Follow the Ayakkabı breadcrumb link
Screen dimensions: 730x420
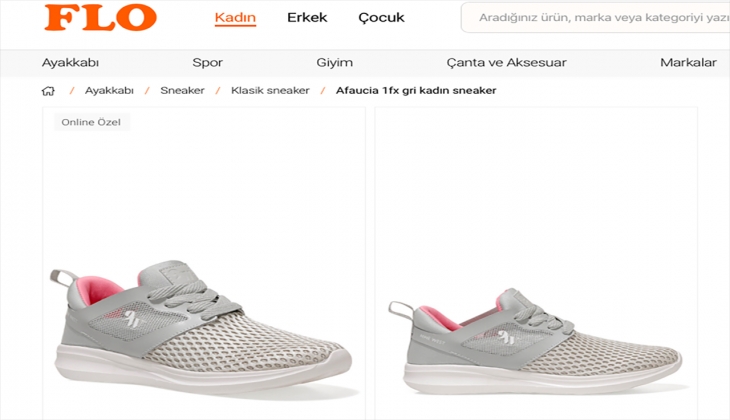point(109,90)
